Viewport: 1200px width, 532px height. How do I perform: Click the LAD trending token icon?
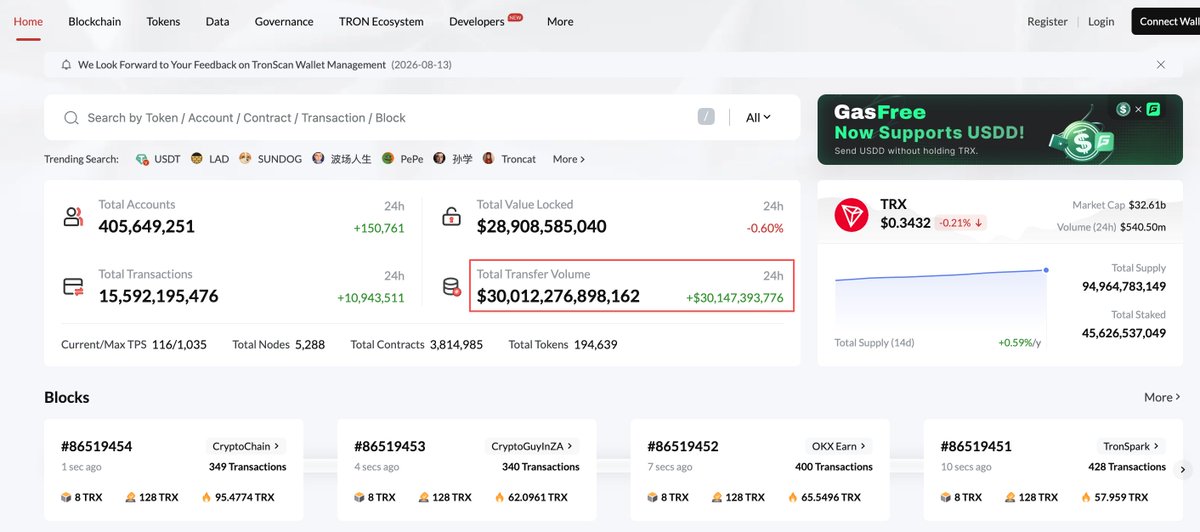(x=197, y=159)
